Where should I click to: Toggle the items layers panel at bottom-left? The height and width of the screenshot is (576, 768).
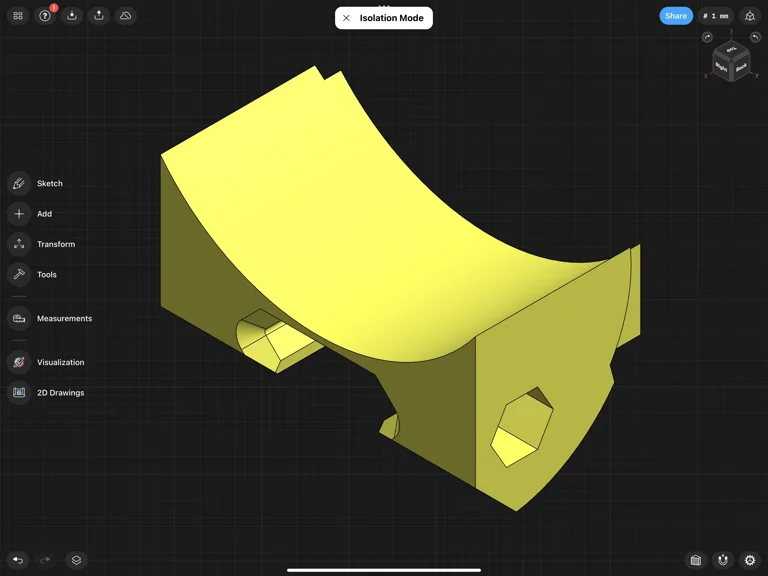(76, 560)
